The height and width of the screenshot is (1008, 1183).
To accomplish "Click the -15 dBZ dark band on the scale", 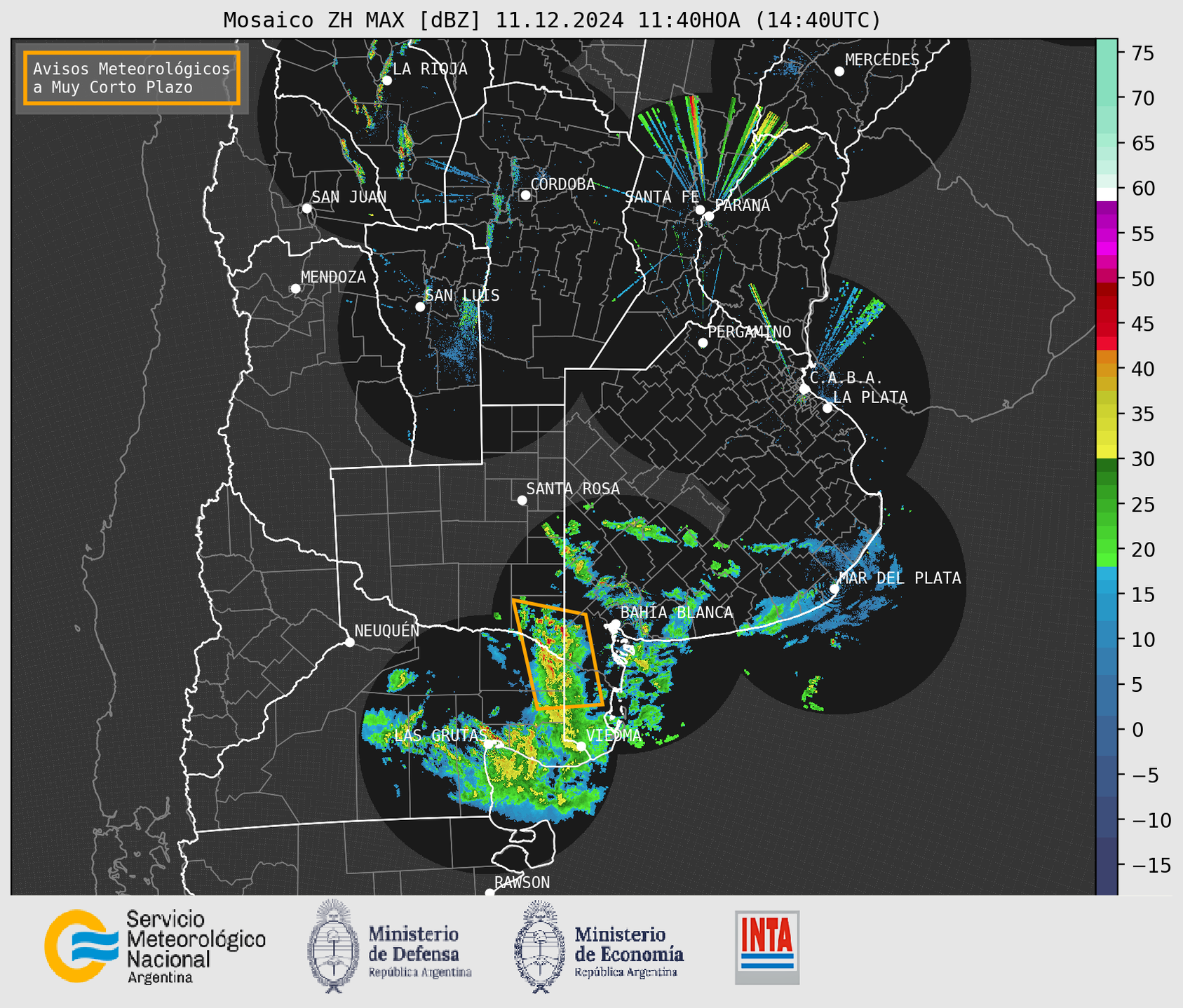I will (1107, 866).
